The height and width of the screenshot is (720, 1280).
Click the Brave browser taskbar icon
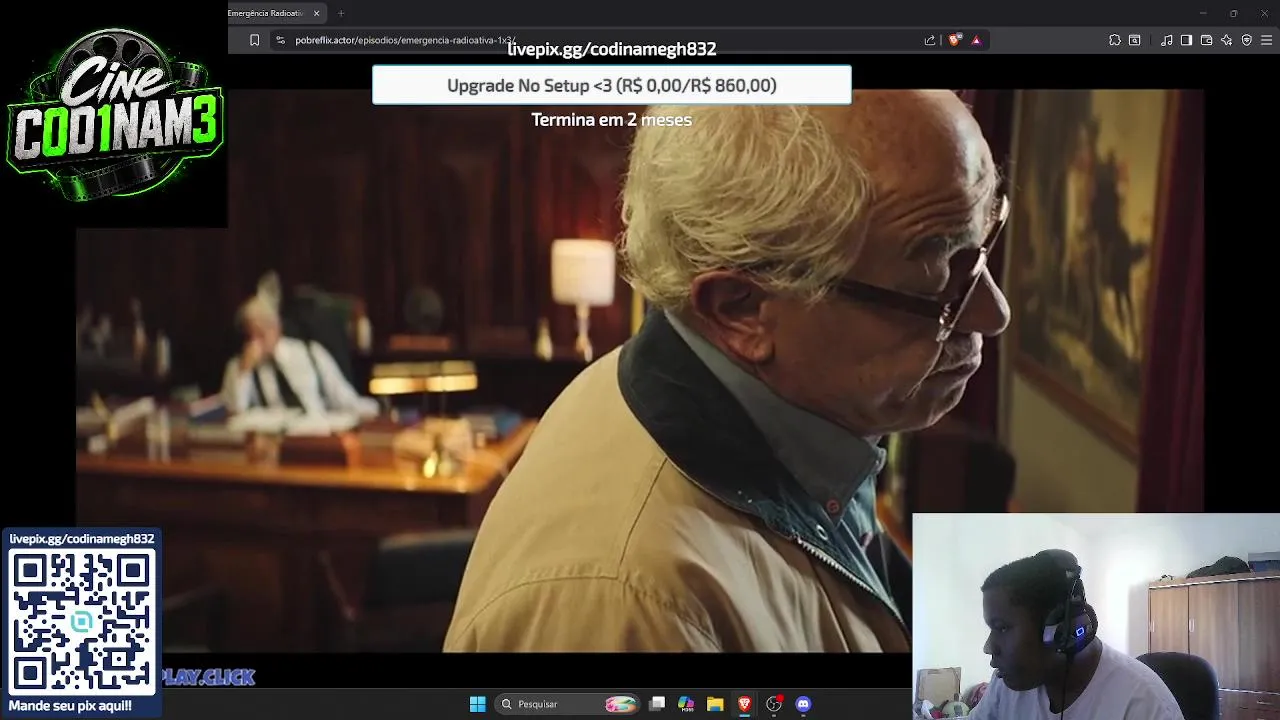tap(744, 704)
